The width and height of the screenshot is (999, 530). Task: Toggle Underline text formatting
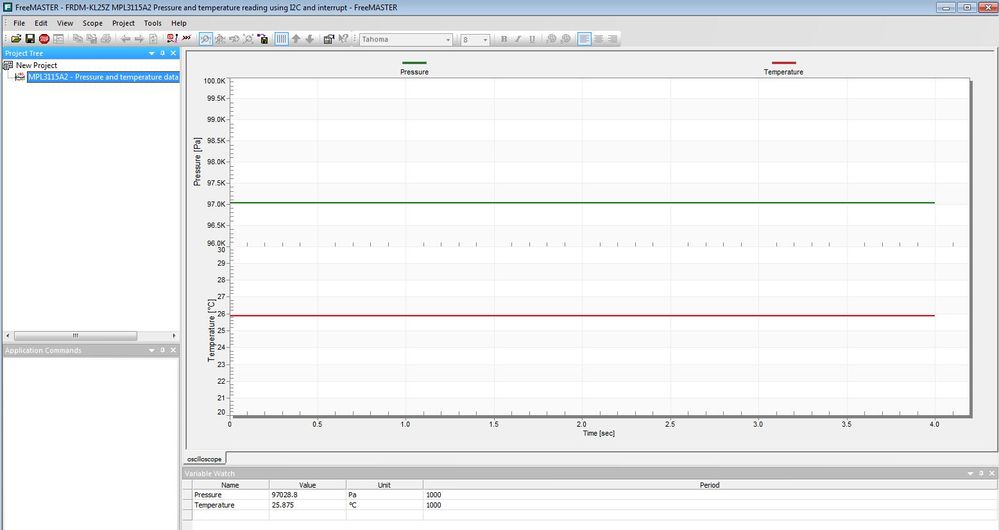[x=532, y=39]
